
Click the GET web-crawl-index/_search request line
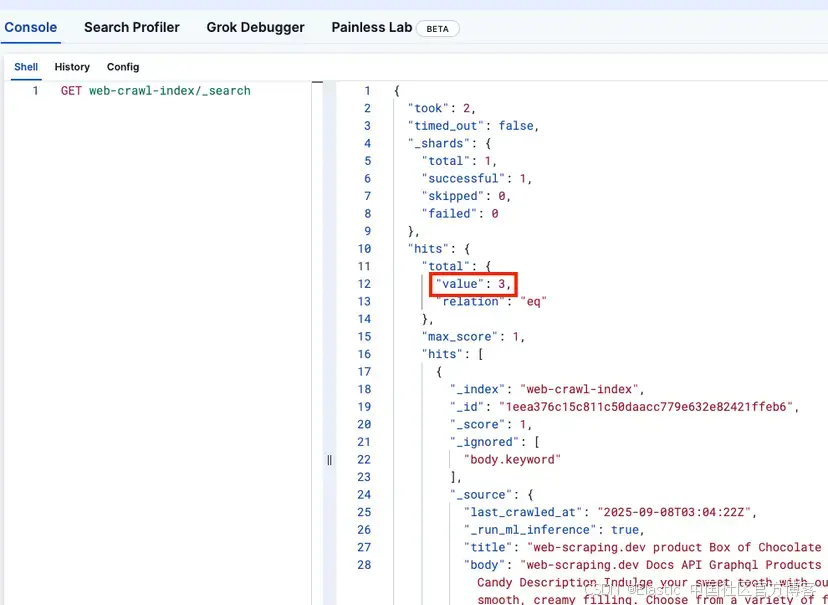(155, 91)
